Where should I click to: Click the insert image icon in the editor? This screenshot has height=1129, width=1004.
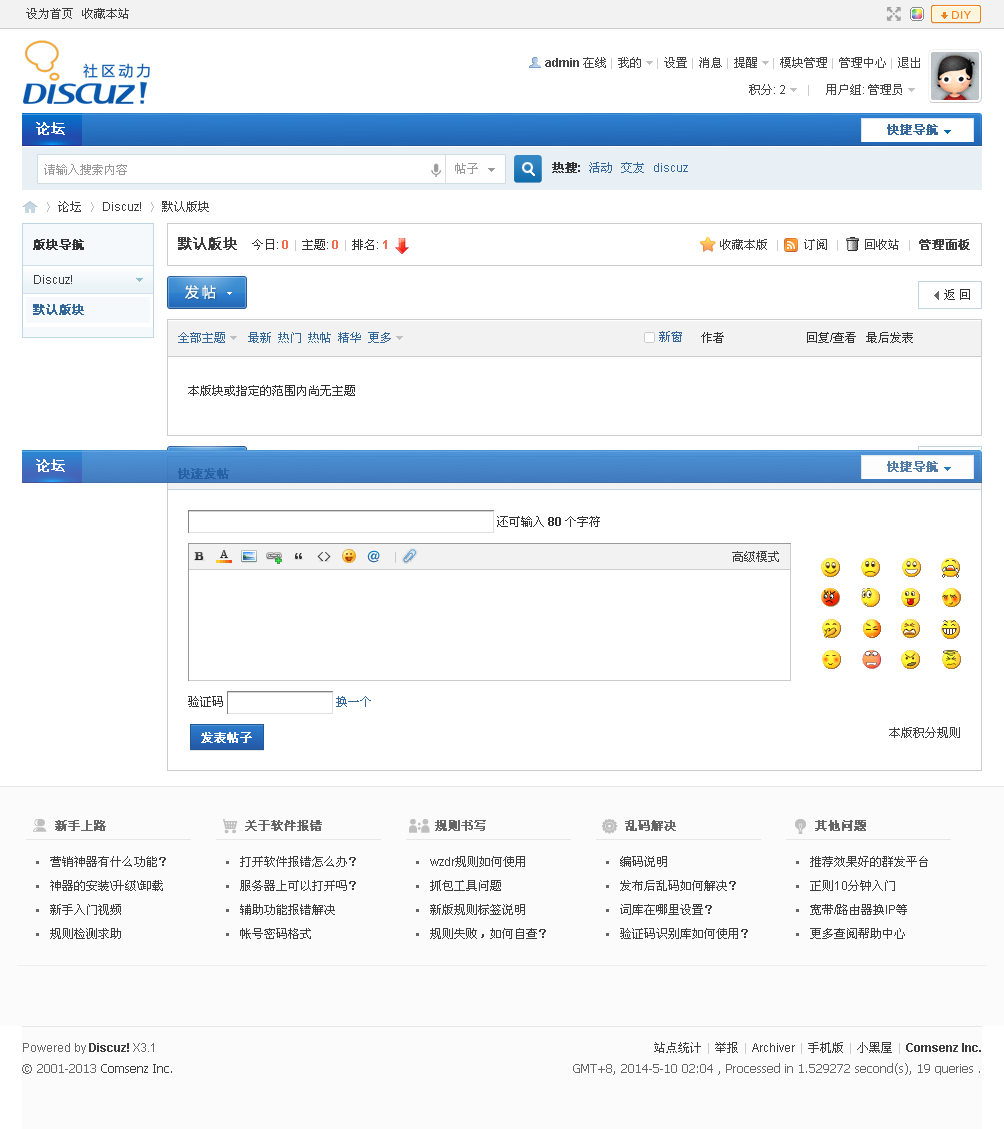click(x=248, y=556)
